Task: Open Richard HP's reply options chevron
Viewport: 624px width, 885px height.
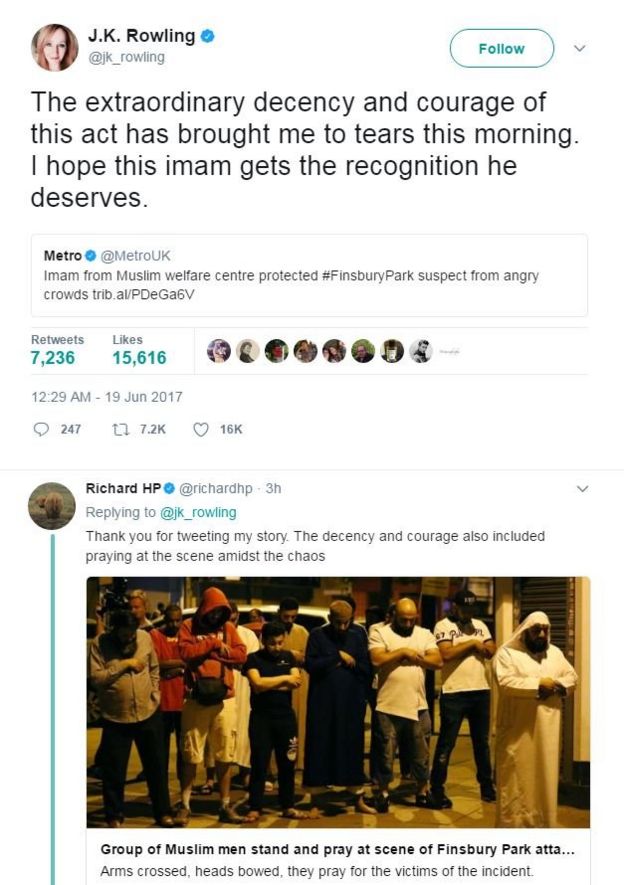Action: click(x=583, y=489)
